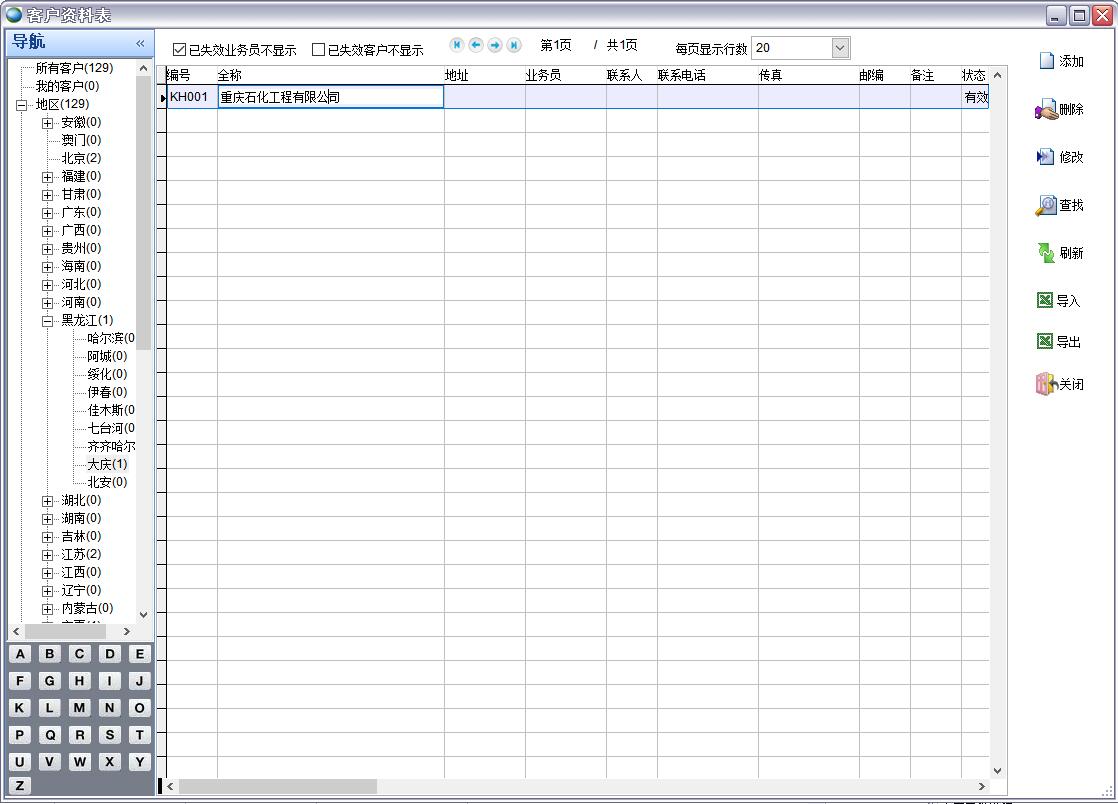Click the Add (添加) customer icon
1118x804 pixels.
tap(1047, 61)
